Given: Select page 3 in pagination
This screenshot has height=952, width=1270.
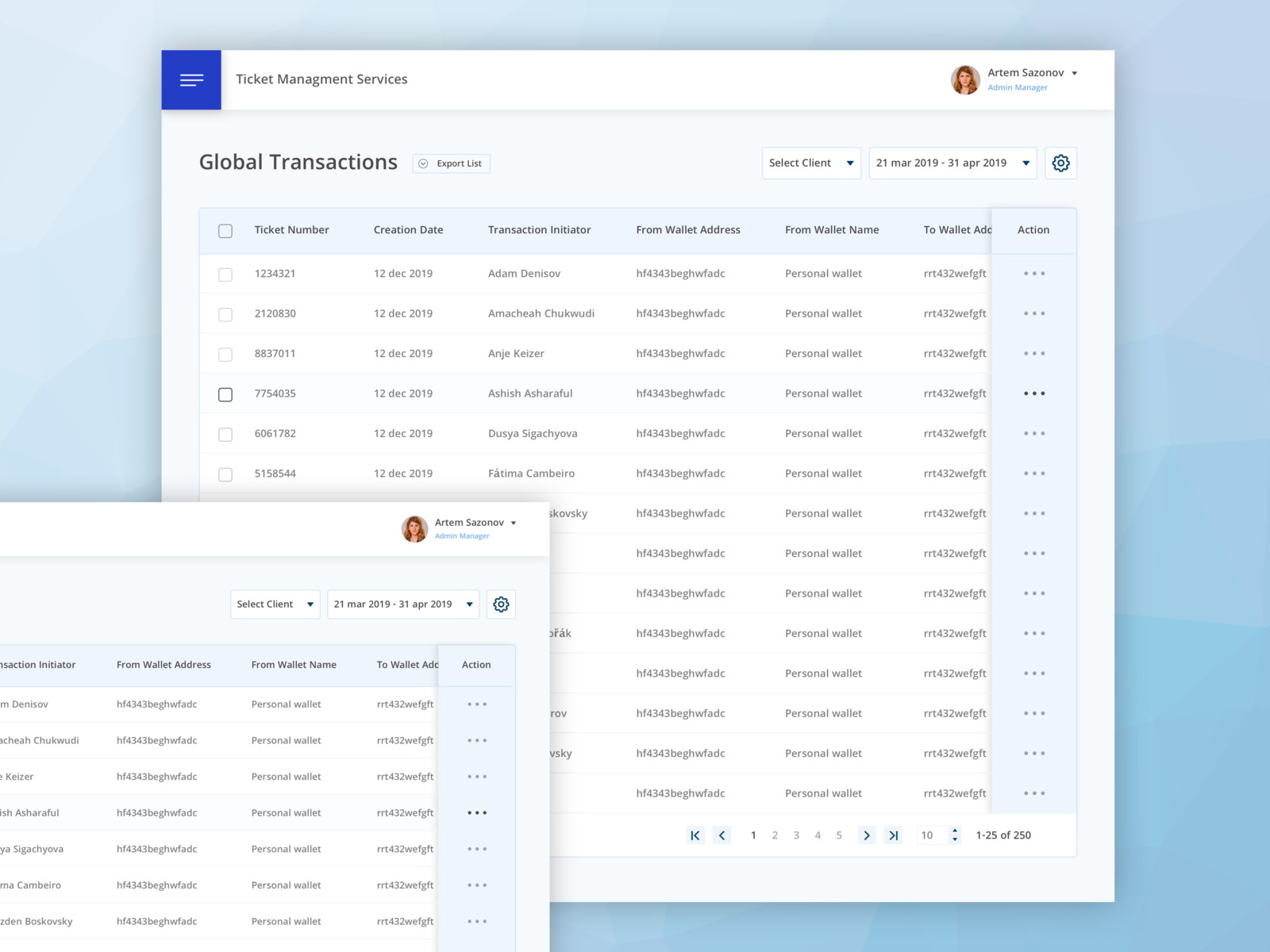Looking at the screenshot, I should [796, 835].
